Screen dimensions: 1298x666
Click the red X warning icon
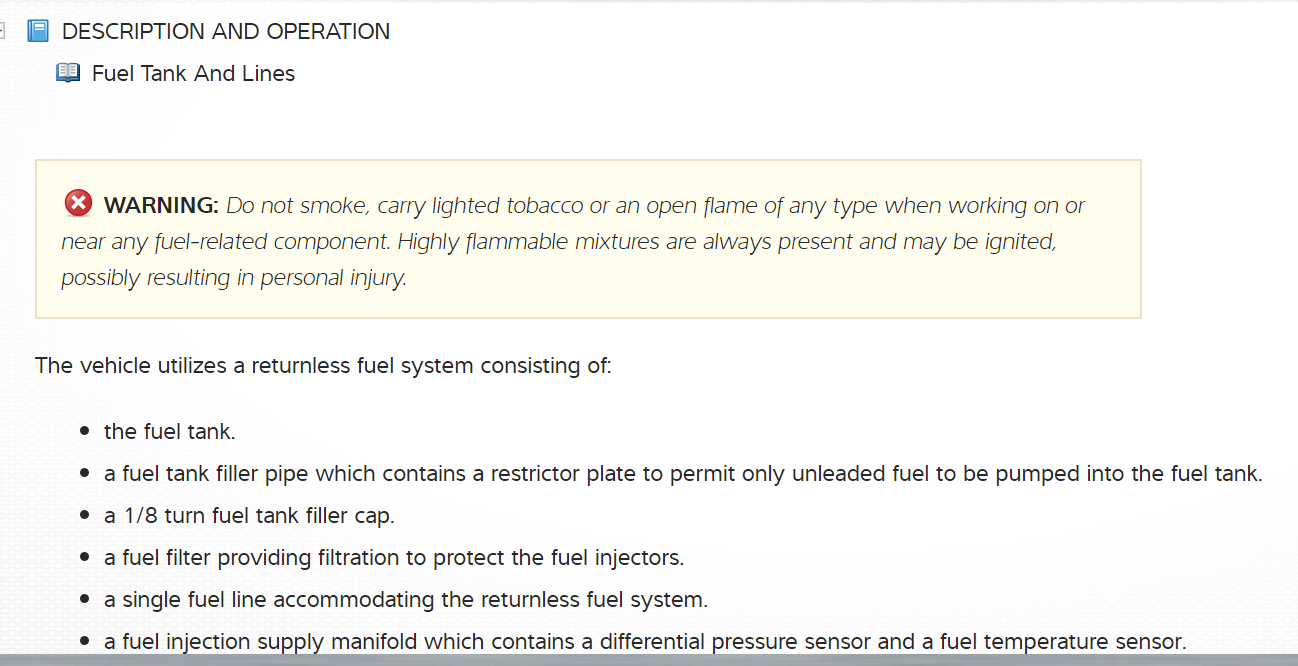coord(78,204)
